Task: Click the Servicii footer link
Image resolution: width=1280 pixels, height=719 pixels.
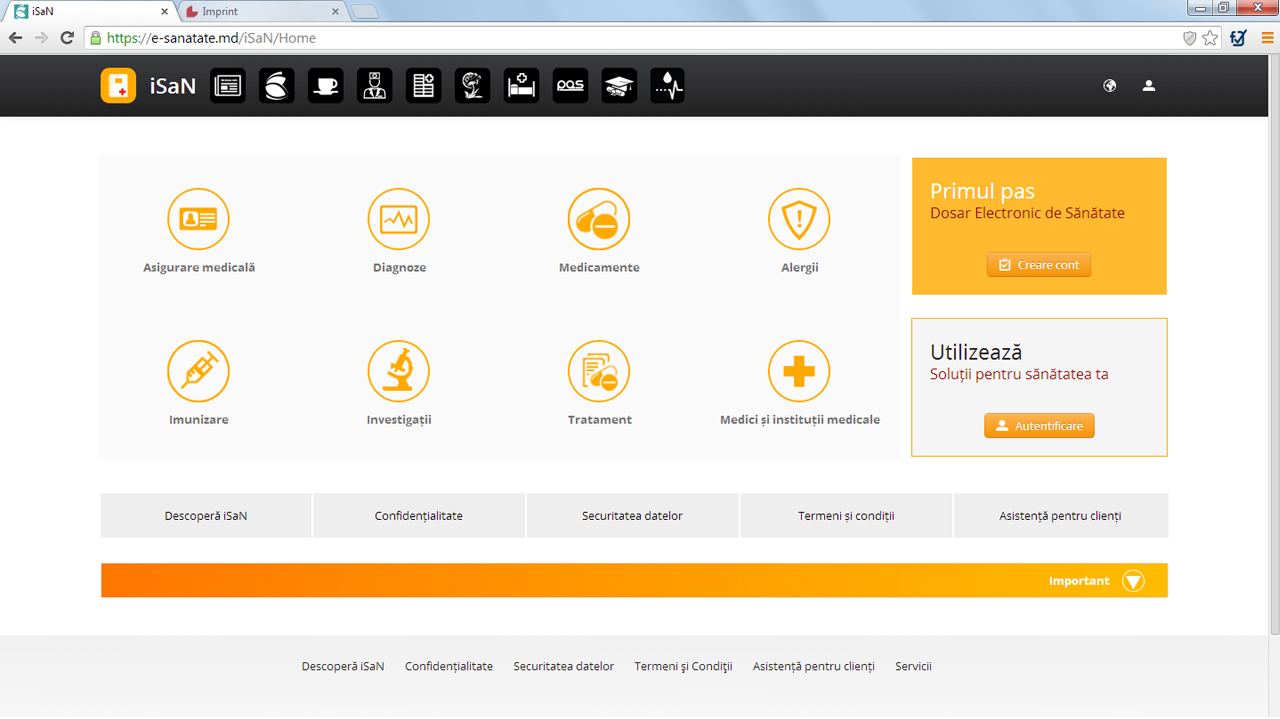Action: click(913, 666)
